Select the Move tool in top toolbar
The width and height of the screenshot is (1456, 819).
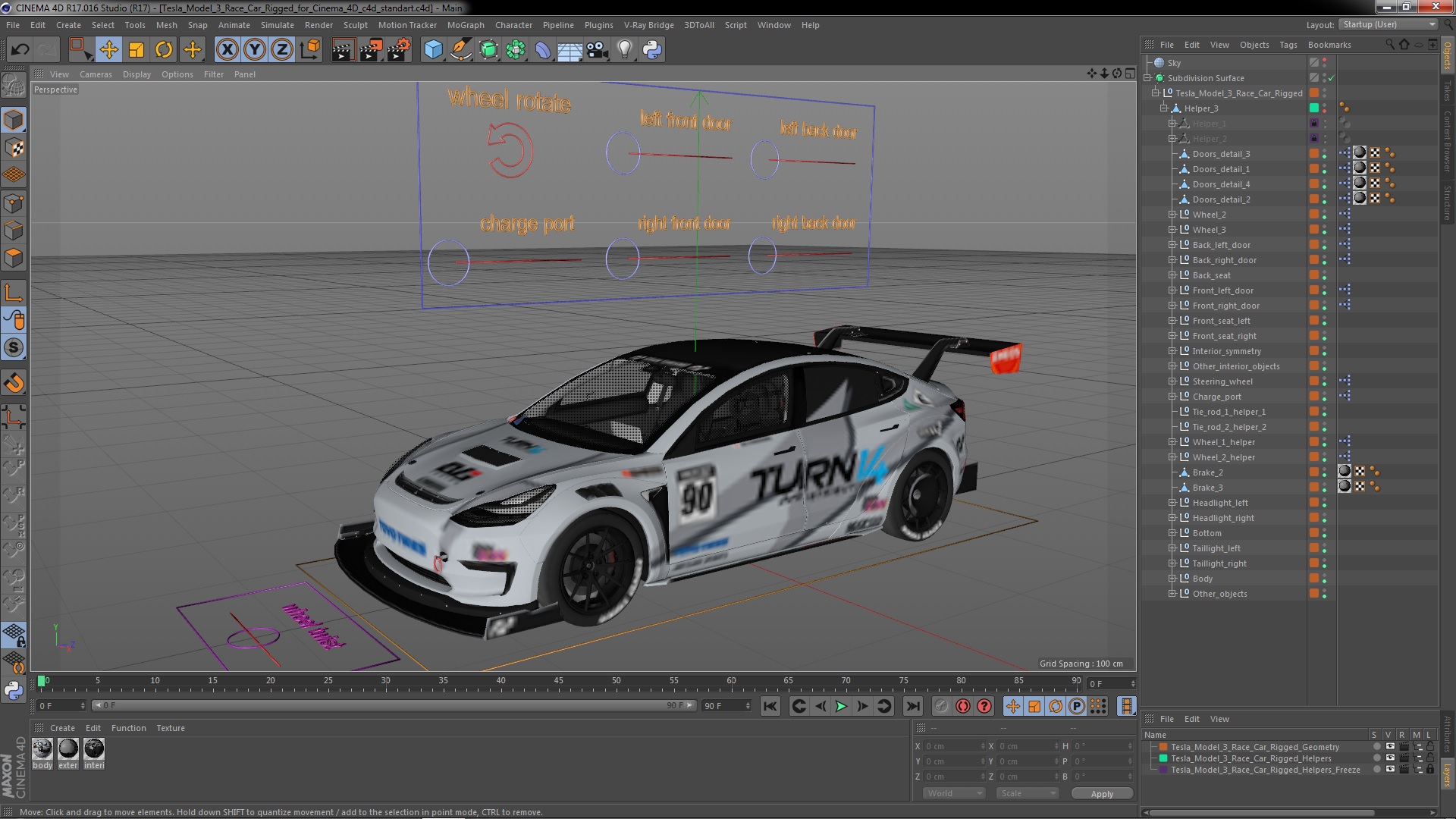(108, 50)
